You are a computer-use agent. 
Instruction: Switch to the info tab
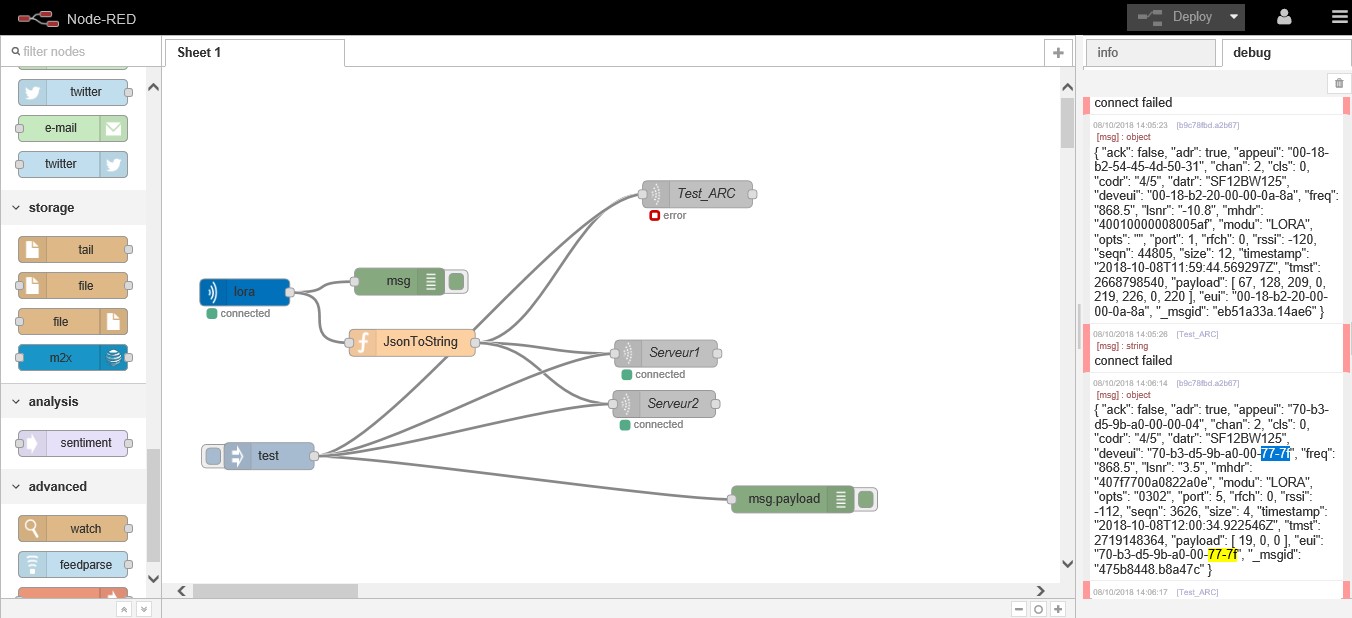click(x=1148, y=53)
